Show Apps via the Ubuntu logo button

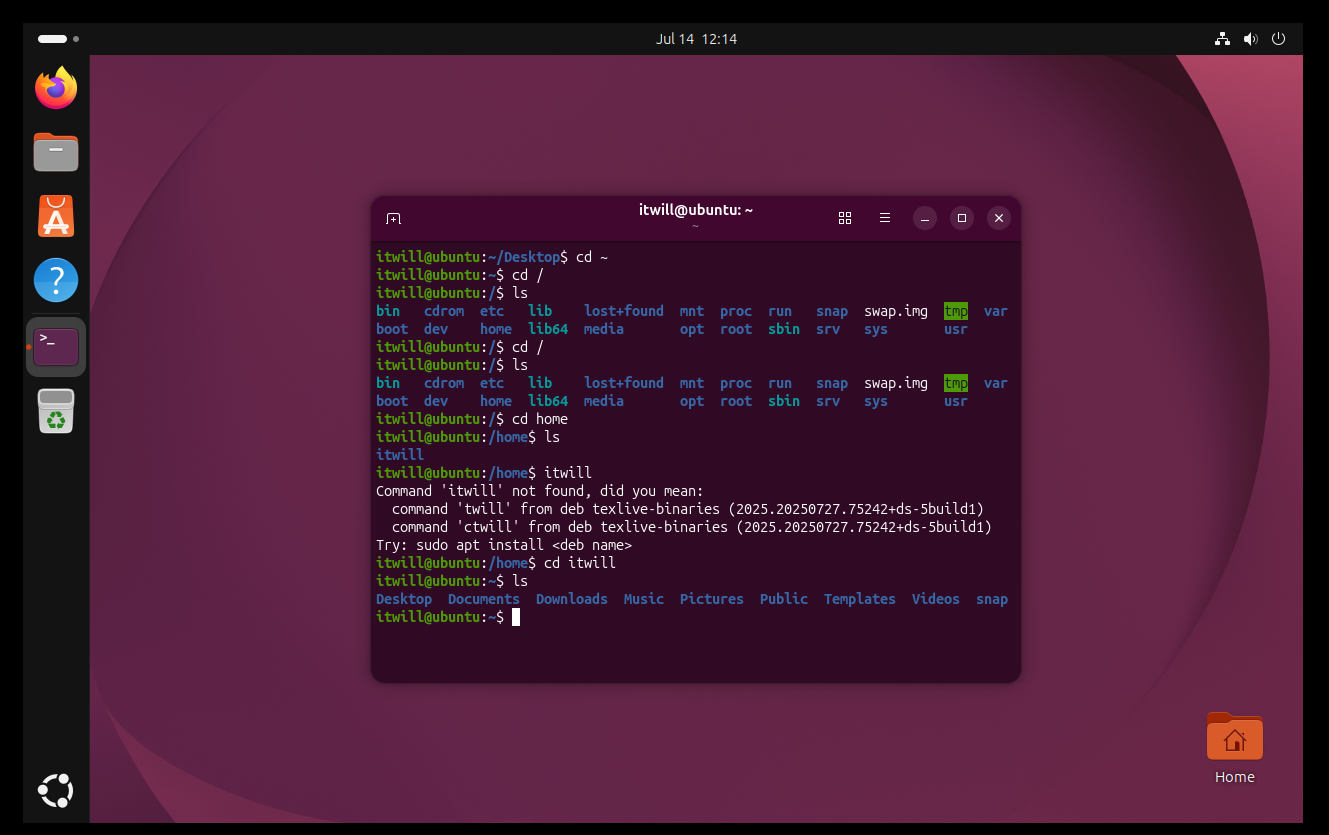pyautogui.click(x=56, y=790)
